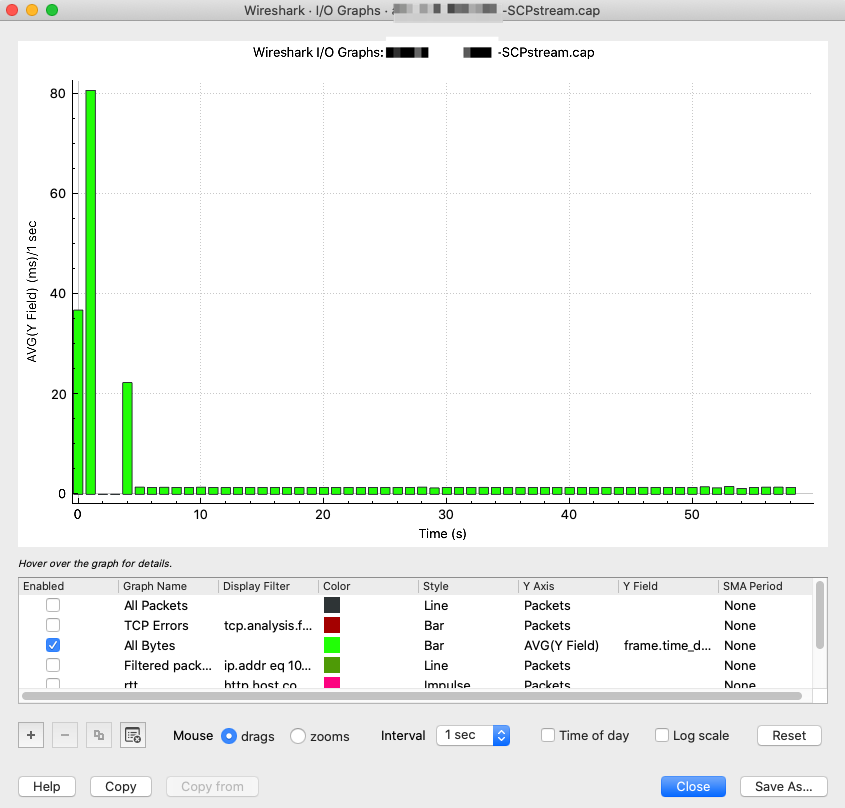
Task: Remove selected graph with minus button
Action: pos(65,735)
